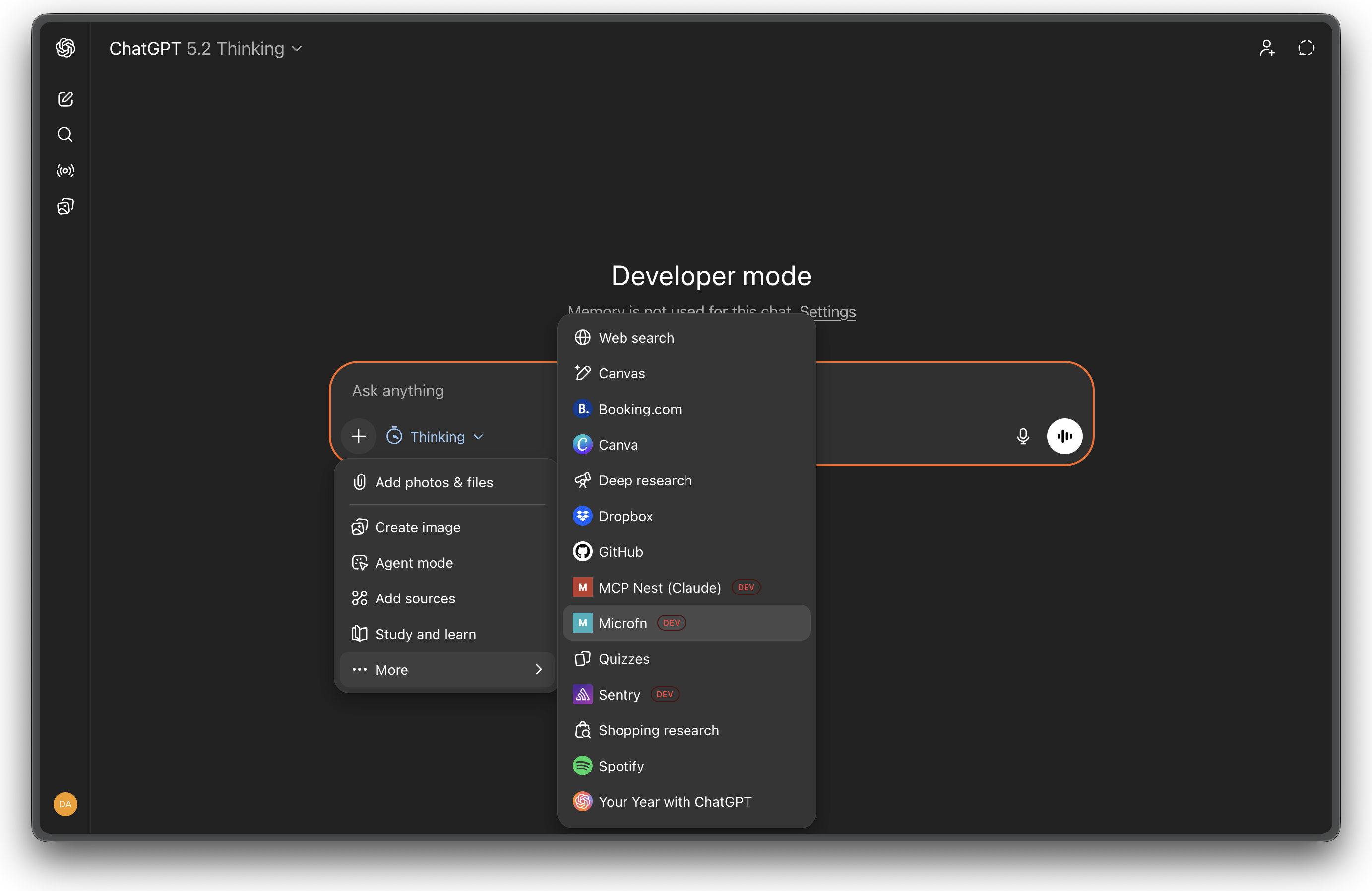Select the Microfn dev connector
1372x891 pixels.
pos(686,623)
